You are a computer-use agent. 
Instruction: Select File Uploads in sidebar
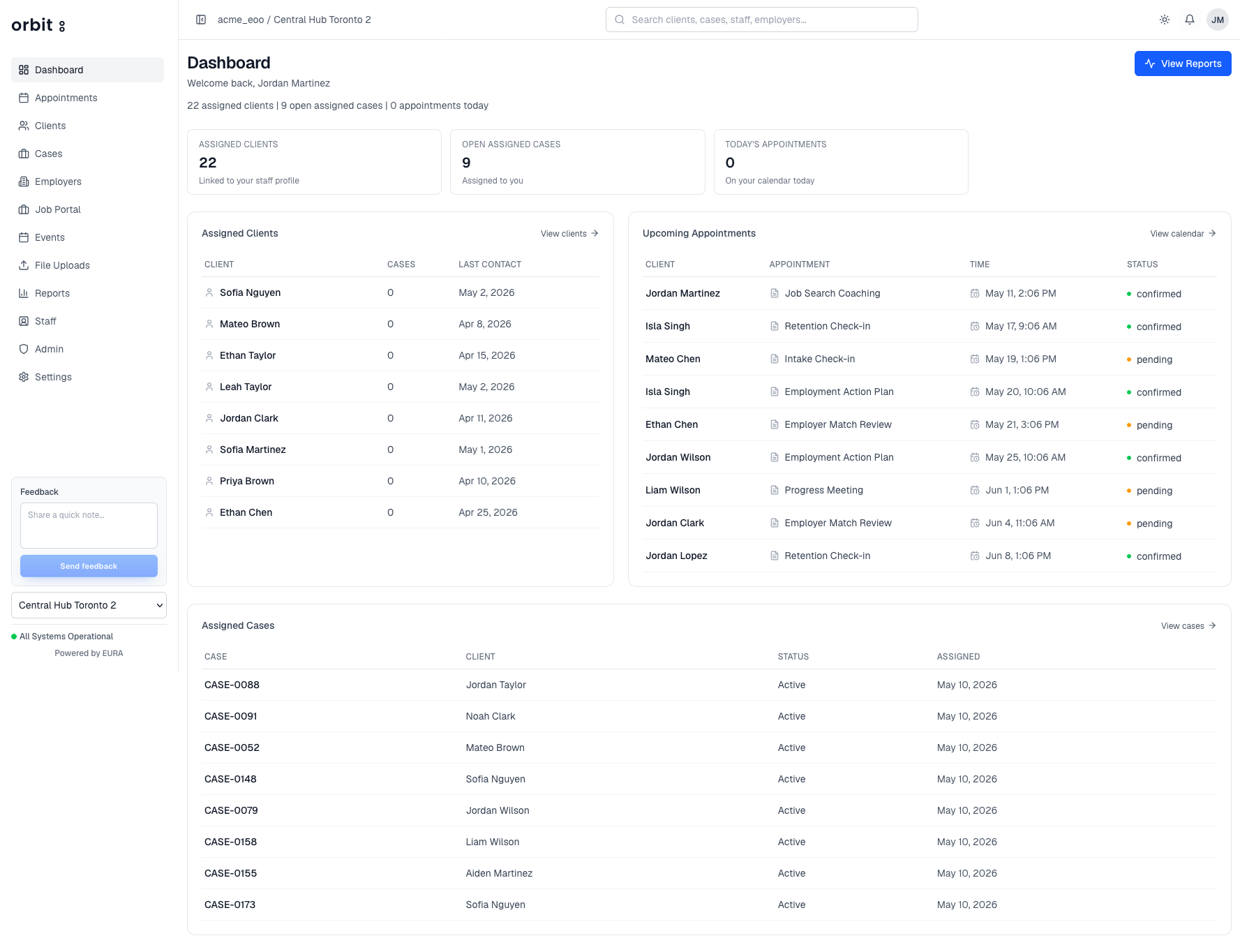click(87, 265)
